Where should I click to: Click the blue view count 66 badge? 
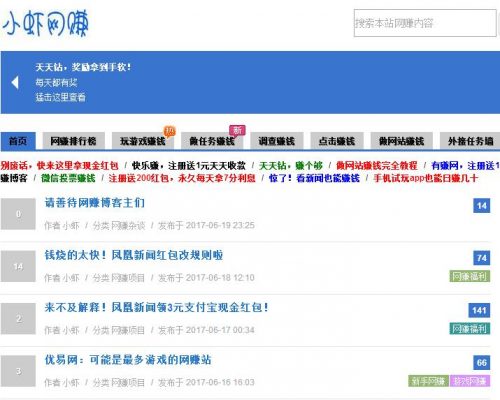click(482, 363)
